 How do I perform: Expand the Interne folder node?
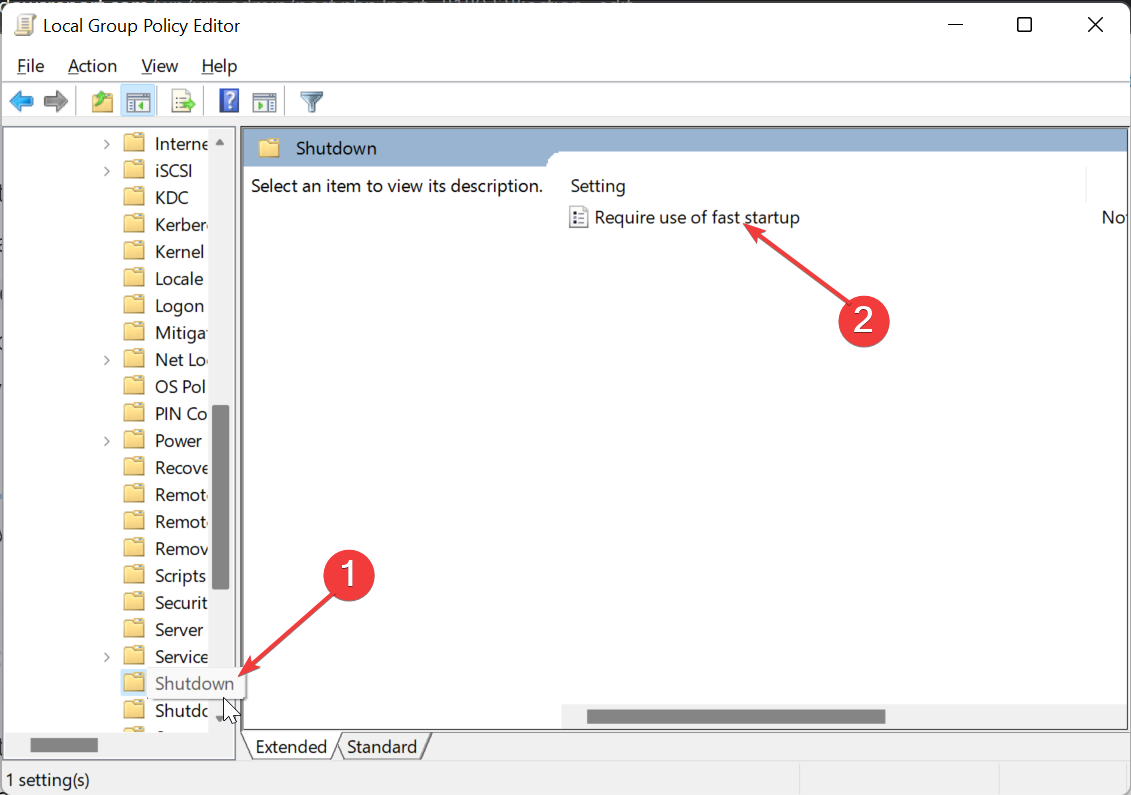(x=107, y=144)
